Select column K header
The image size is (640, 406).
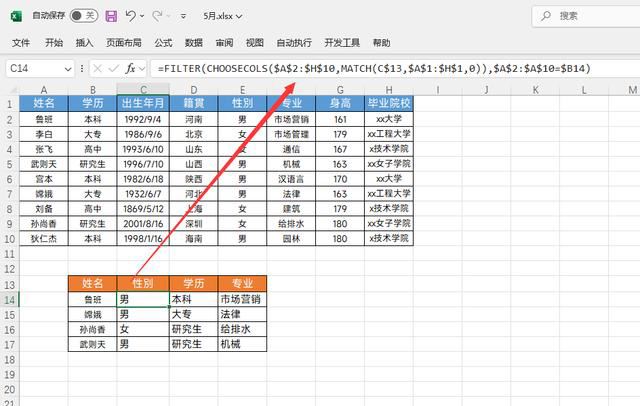point(536,90)
